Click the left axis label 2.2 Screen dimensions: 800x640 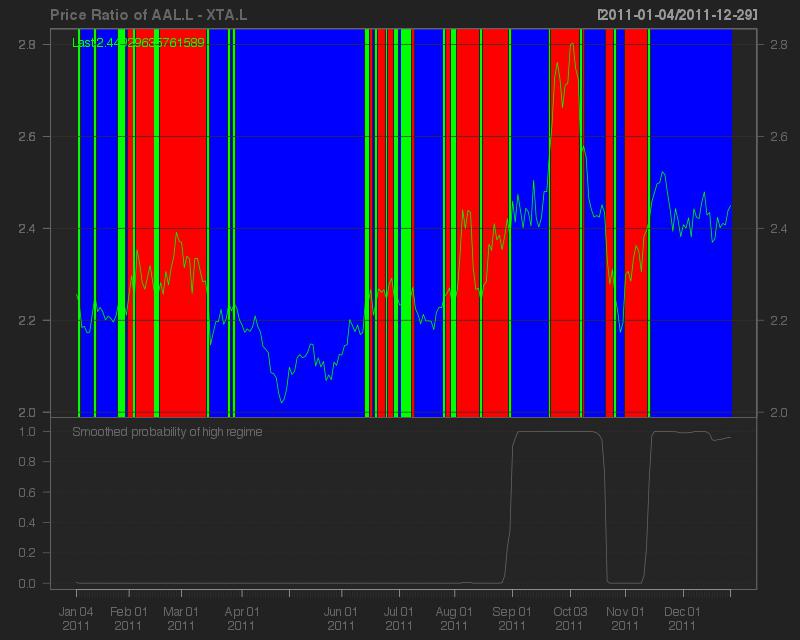pyautogui.click(x=27, y=320)
